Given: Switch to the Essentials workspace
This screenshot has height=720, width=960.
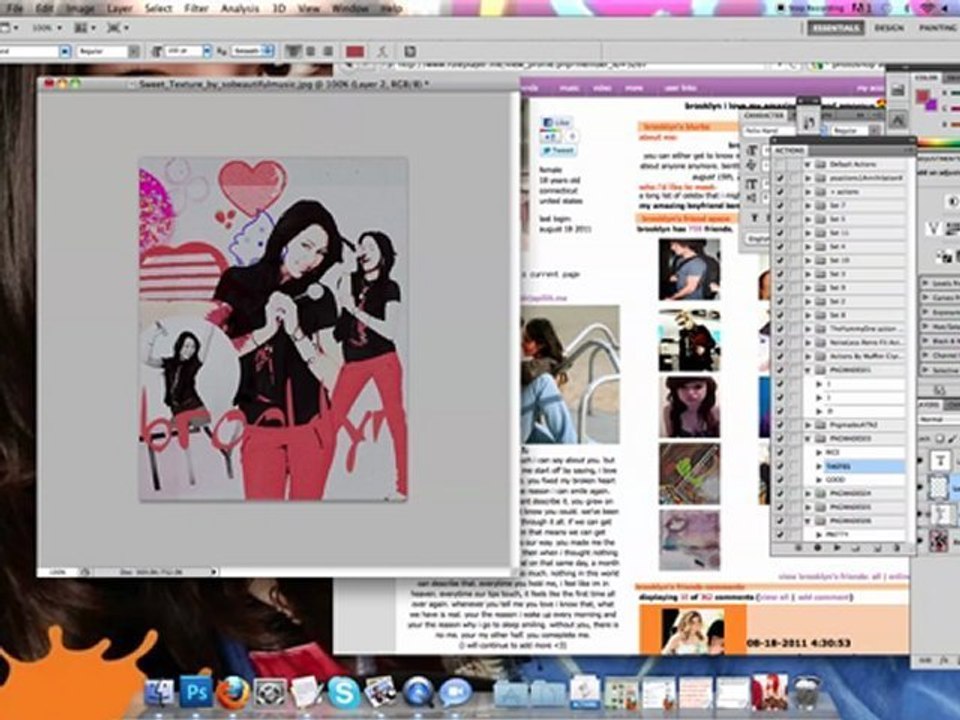Looking at the screenshot, I should coord(835,28).
